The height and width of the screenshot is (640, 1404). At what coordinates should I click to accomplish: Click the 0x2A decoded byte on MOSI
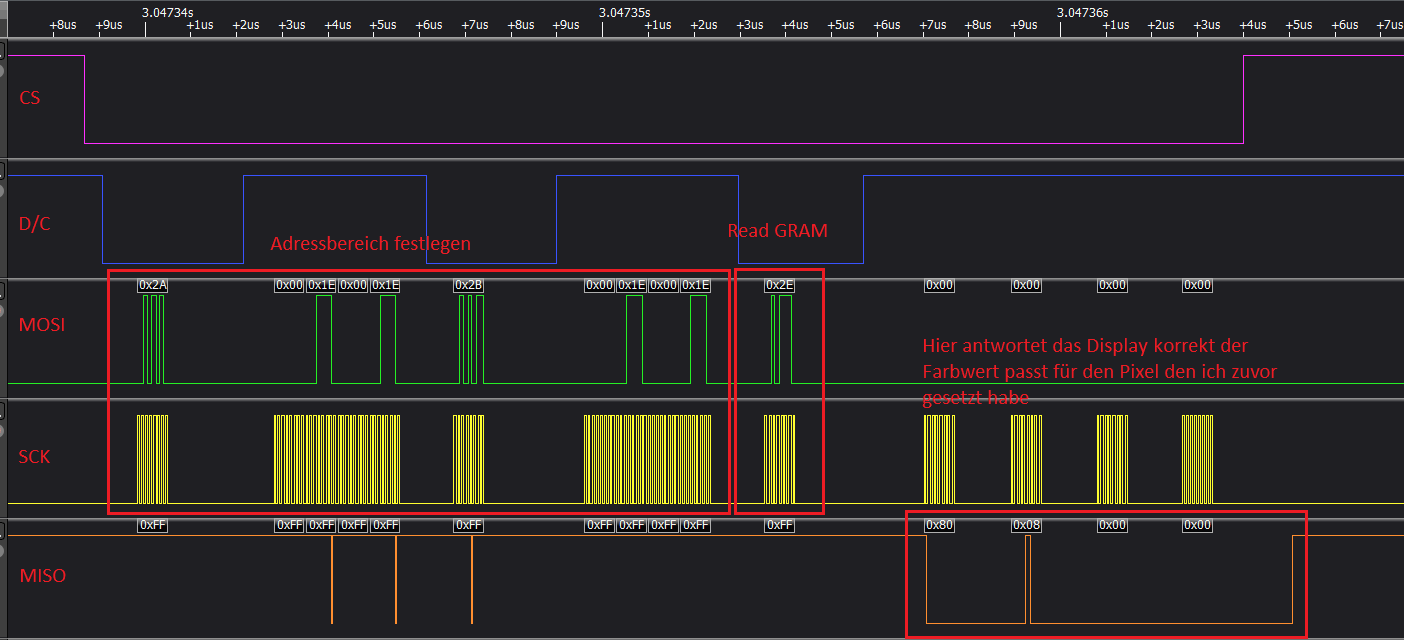click(x=153, y=285)
